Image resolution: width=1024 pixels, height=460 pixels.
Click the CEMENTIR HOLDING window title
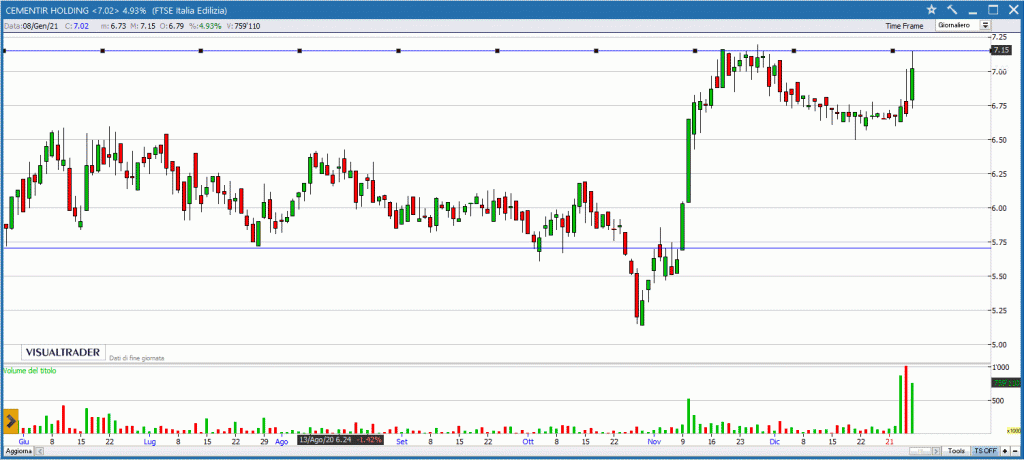[116, 10]
